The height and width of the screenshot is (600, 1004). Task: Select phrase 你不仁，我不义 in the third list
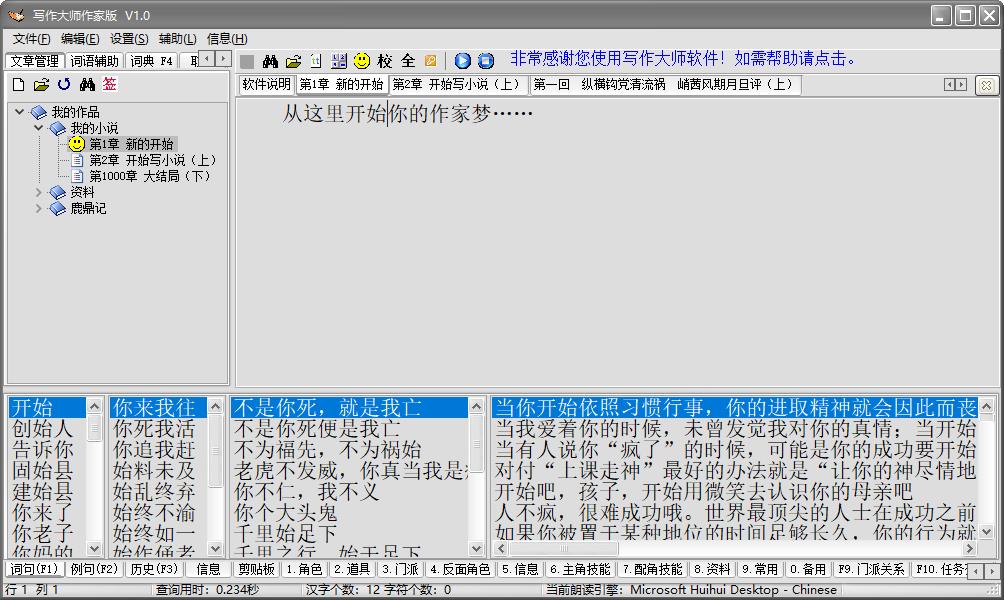(x=307, y=492)
